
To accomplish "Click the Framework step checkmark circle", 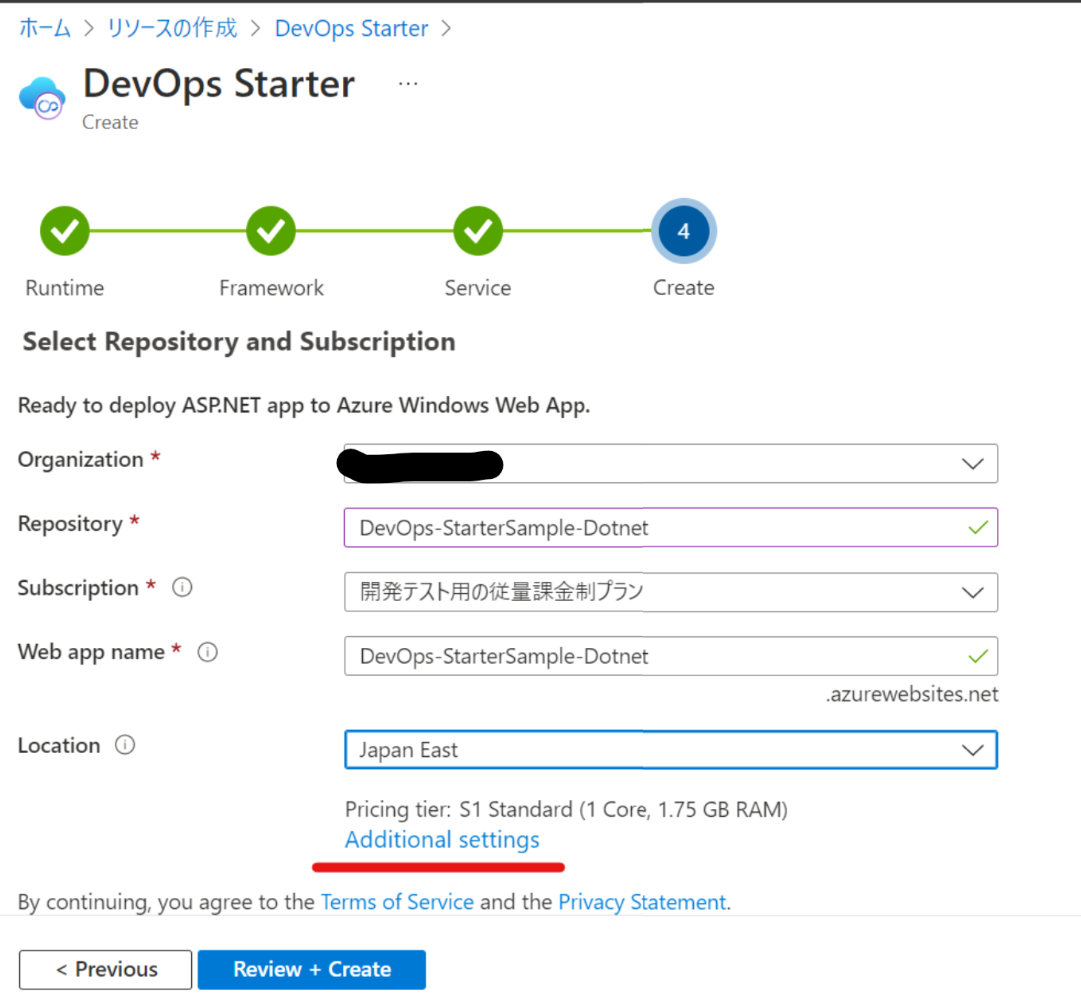I will tap(271, 231).
